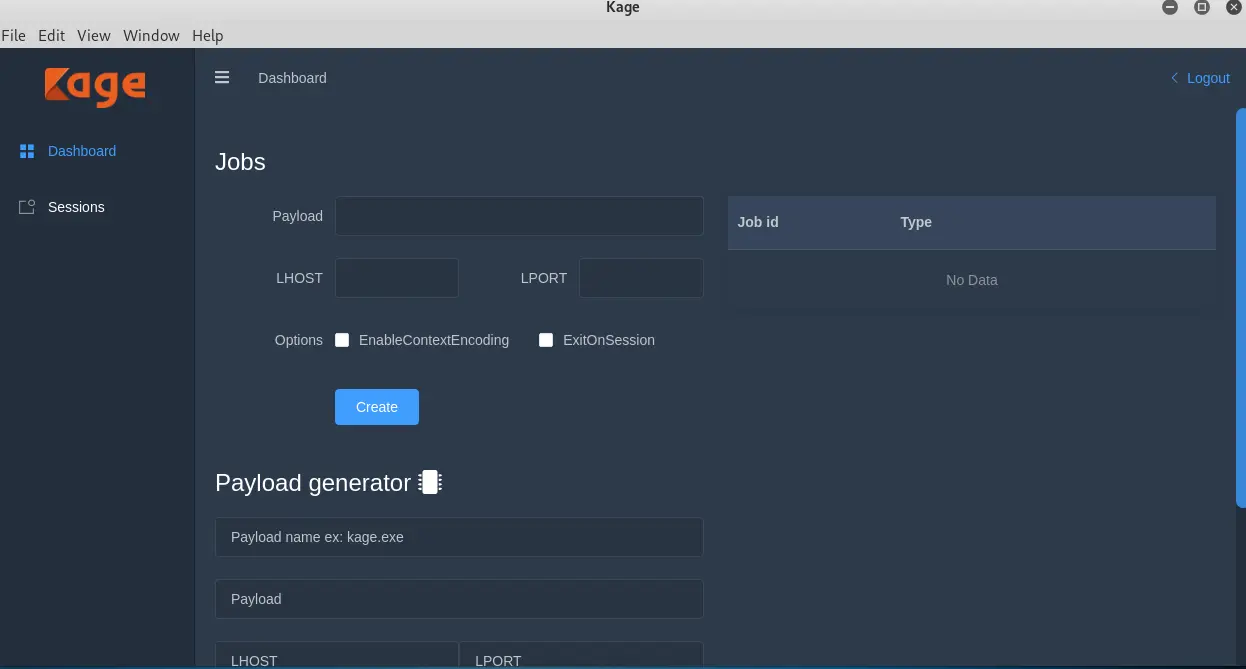Focus the Jobs Payload input field
Viewport: 1246px width, 669px height.
519,216
